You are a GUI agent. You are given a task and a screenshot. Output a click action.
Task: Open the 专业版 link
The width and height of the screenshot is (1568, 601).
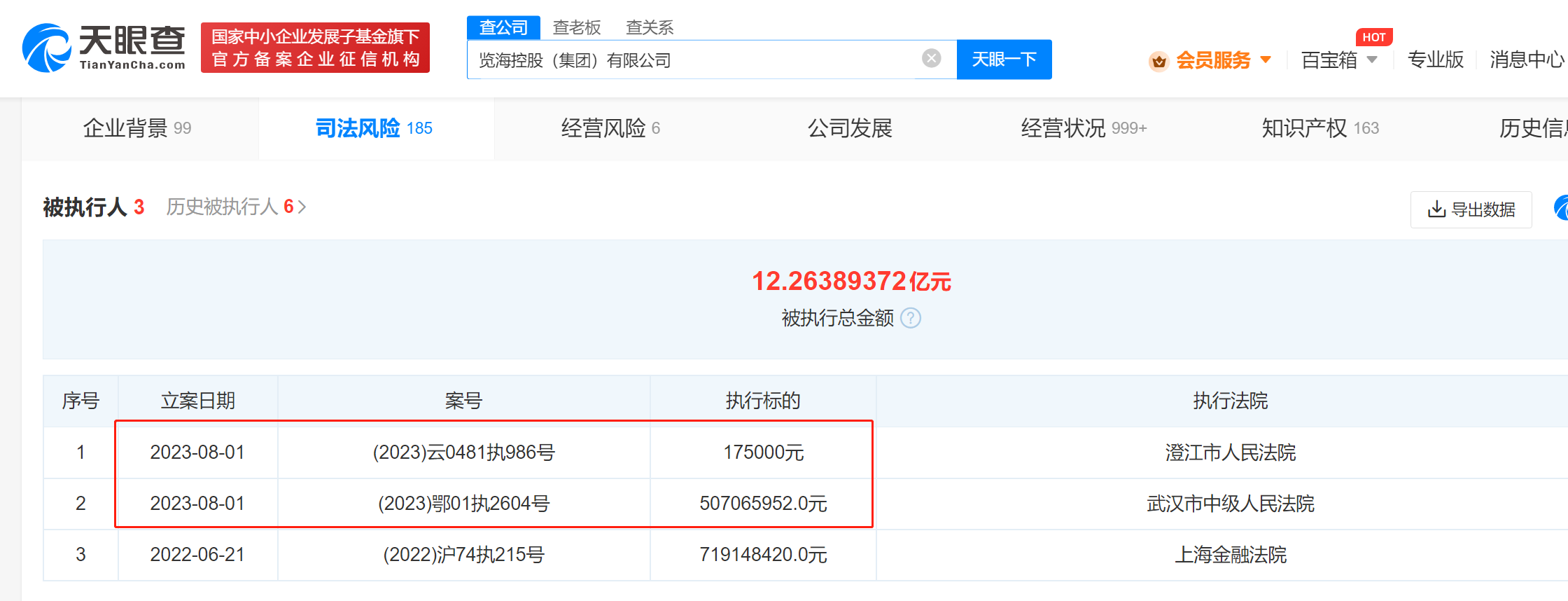point(1435,60)
